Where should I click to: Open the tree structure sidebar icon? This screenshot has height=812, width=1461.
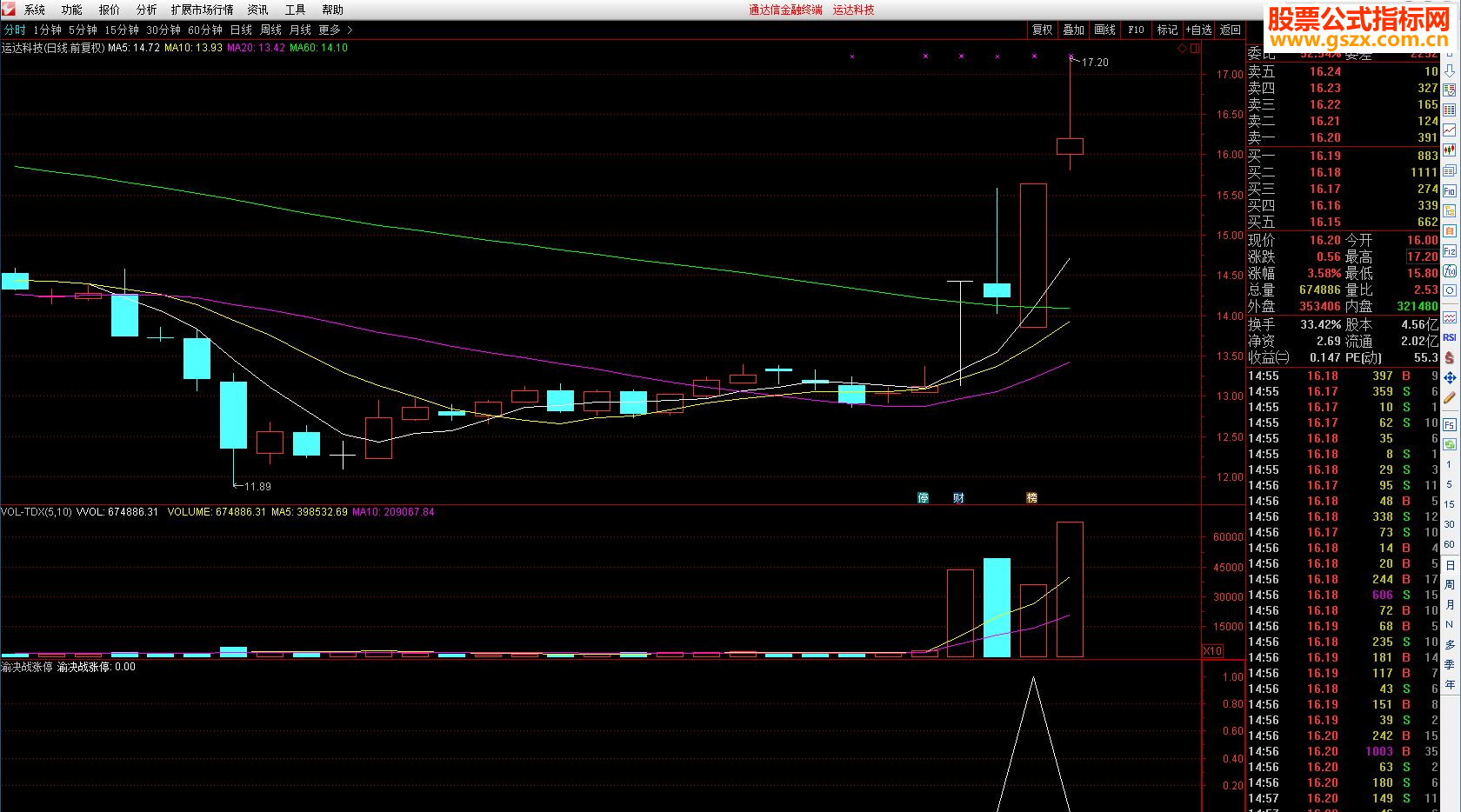point(1450,211)
